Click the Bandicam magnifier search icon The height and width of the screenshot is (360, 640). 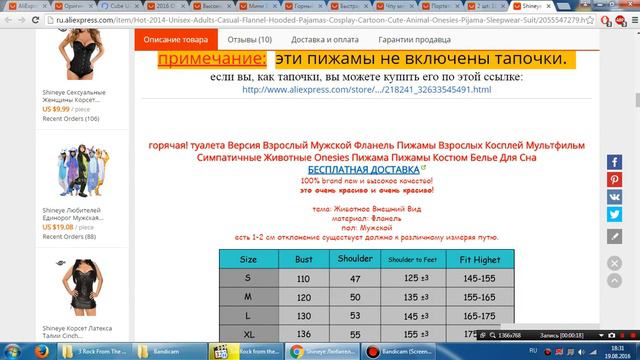tap(493, 335)
